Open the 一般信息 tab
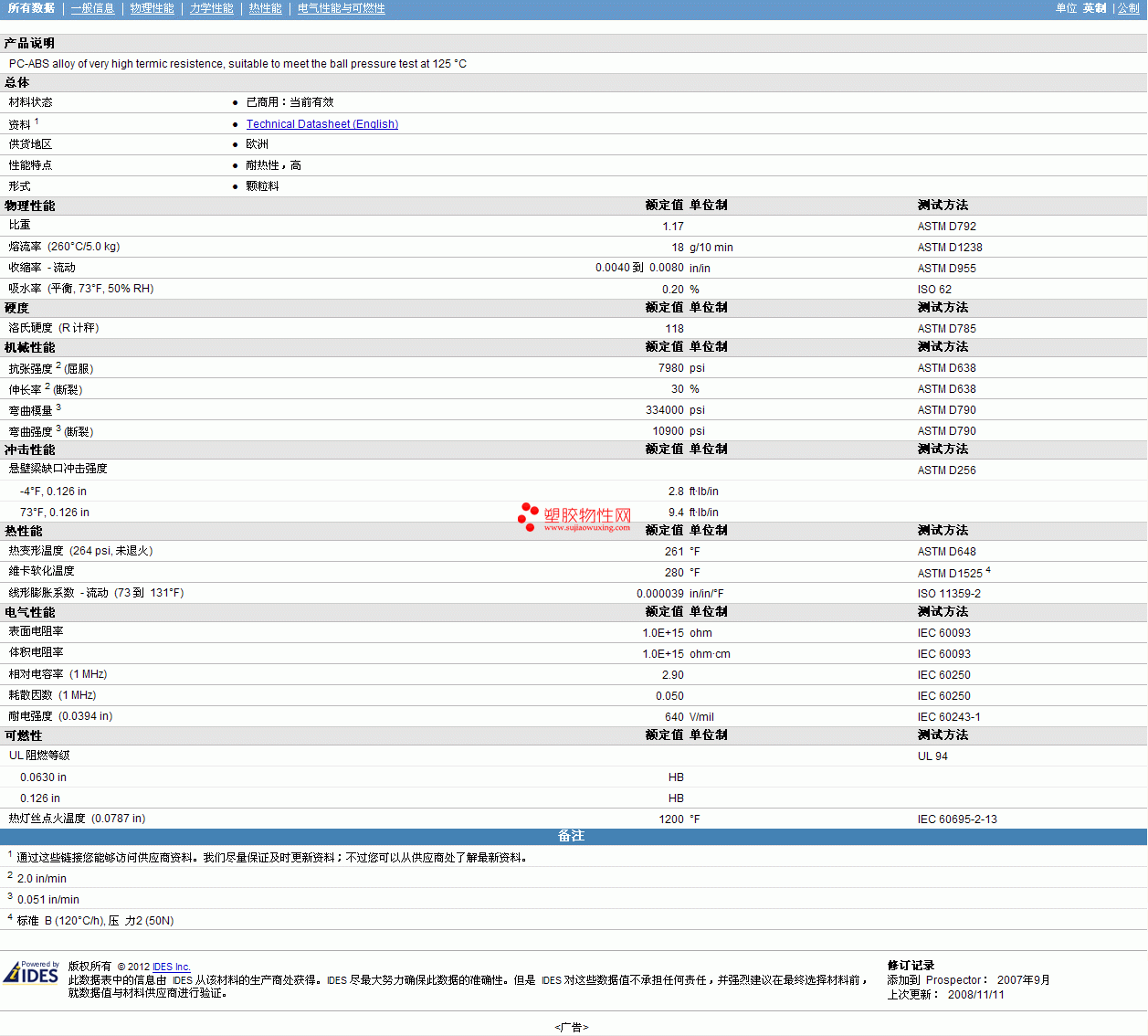The width and height of the screenshot is (1148, 1036). click(x=92, y=8)
